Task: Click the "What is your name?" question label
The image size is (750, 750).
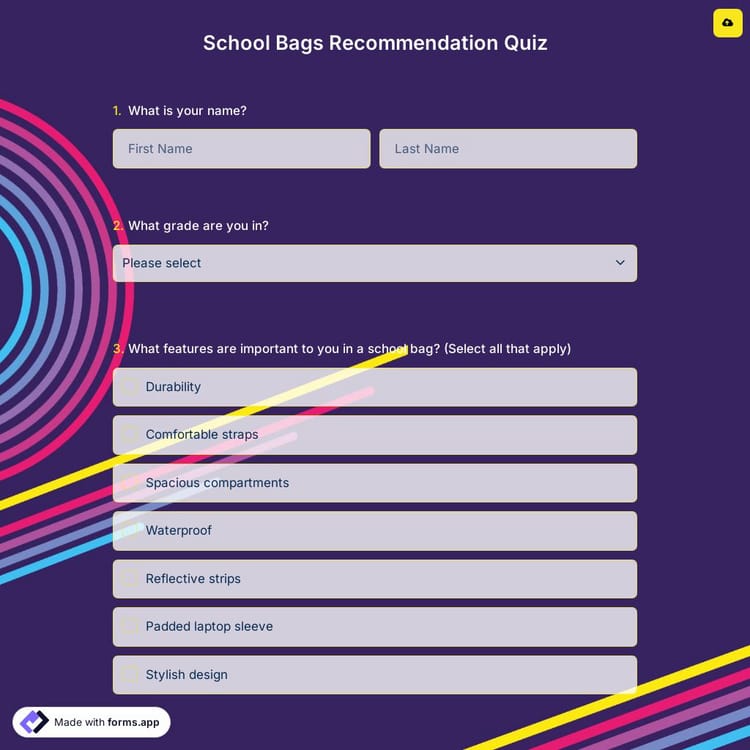Action: tap(187, 111)
